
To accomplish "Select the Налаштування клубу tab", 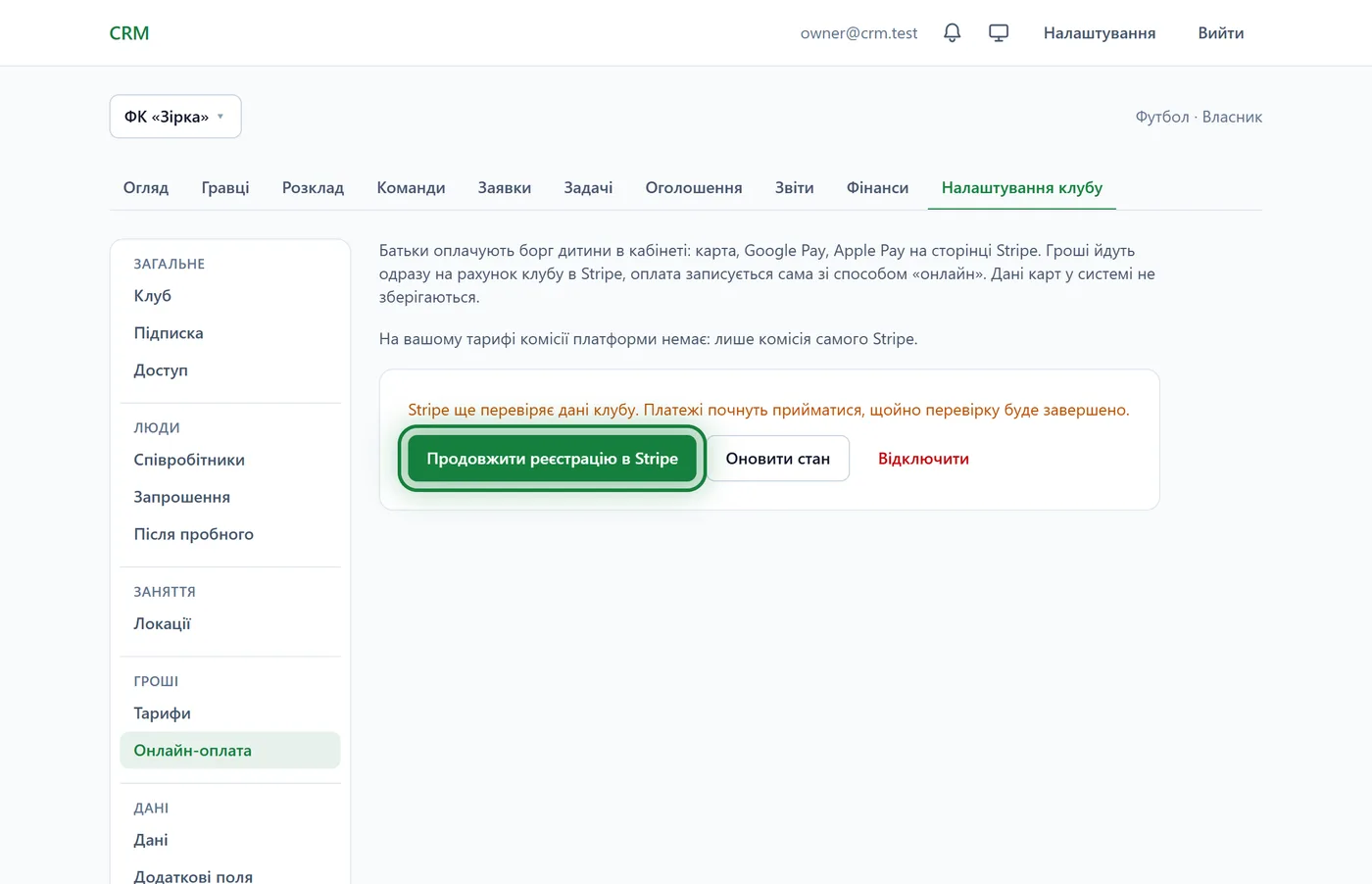I will click(x=1022, y=187).
